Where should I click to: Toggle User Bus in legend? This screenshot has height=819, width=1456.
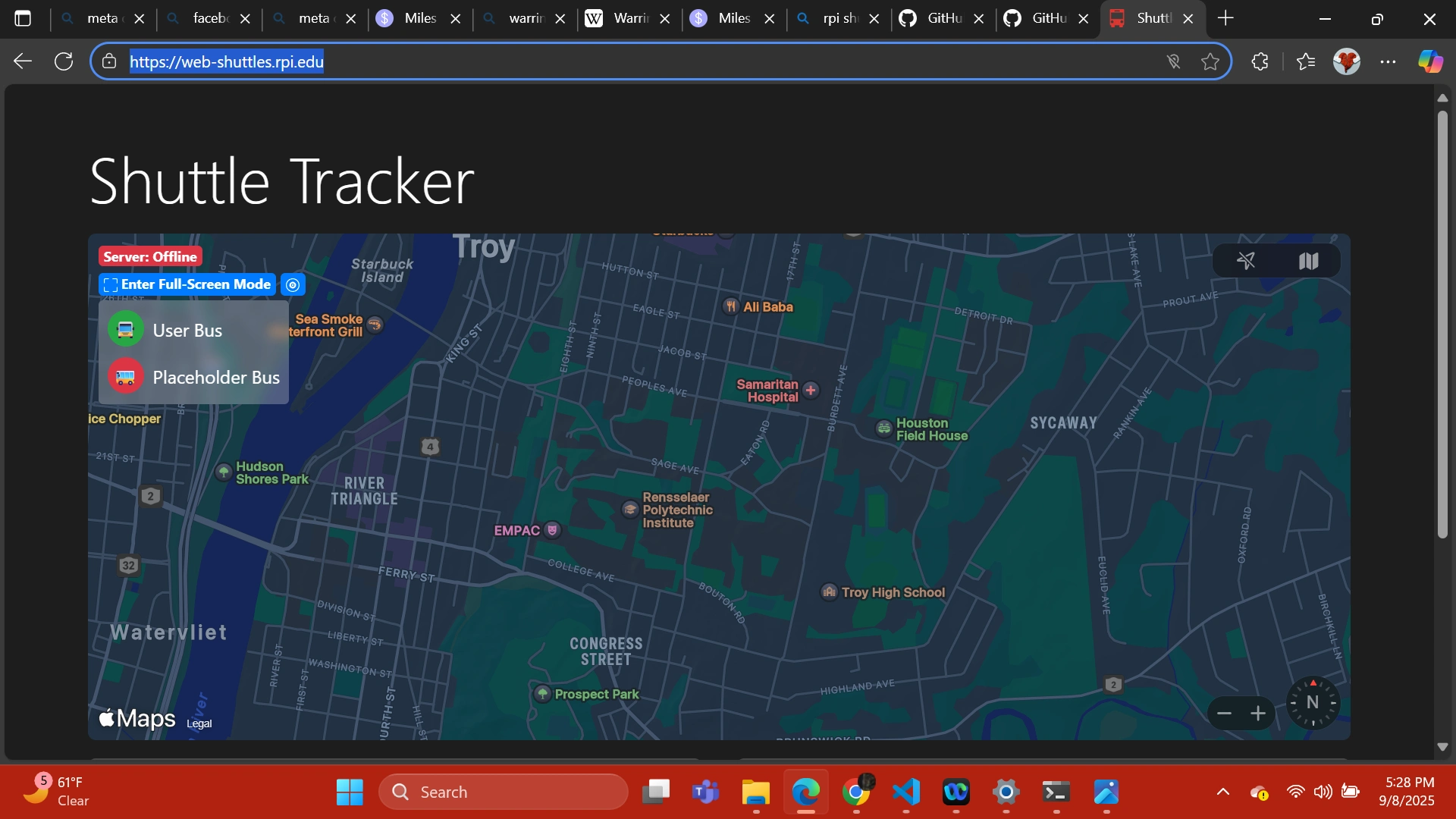tap(187, 330)
